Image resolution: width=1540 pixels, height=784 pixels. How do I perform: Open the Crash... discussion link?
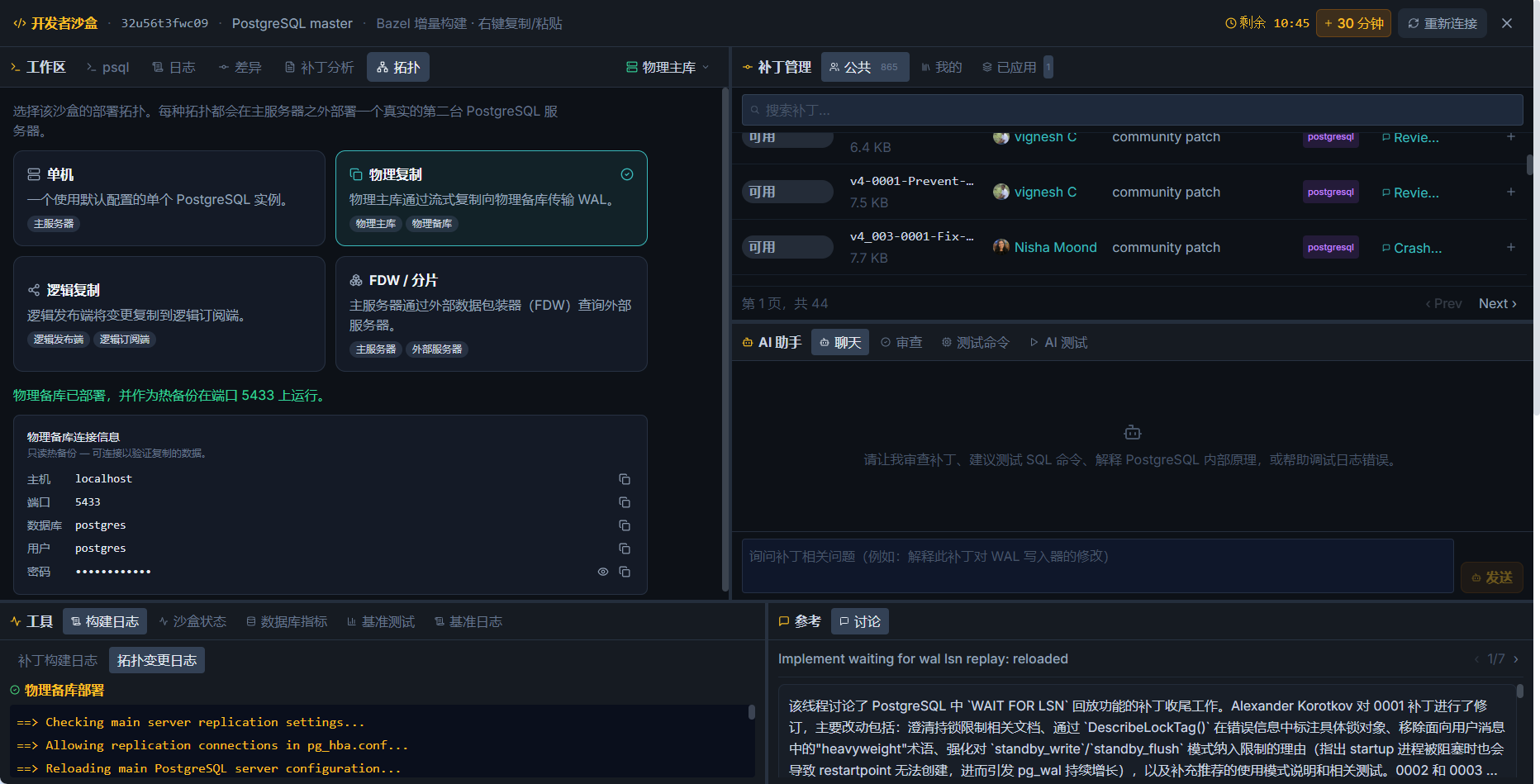[1412, 248]
